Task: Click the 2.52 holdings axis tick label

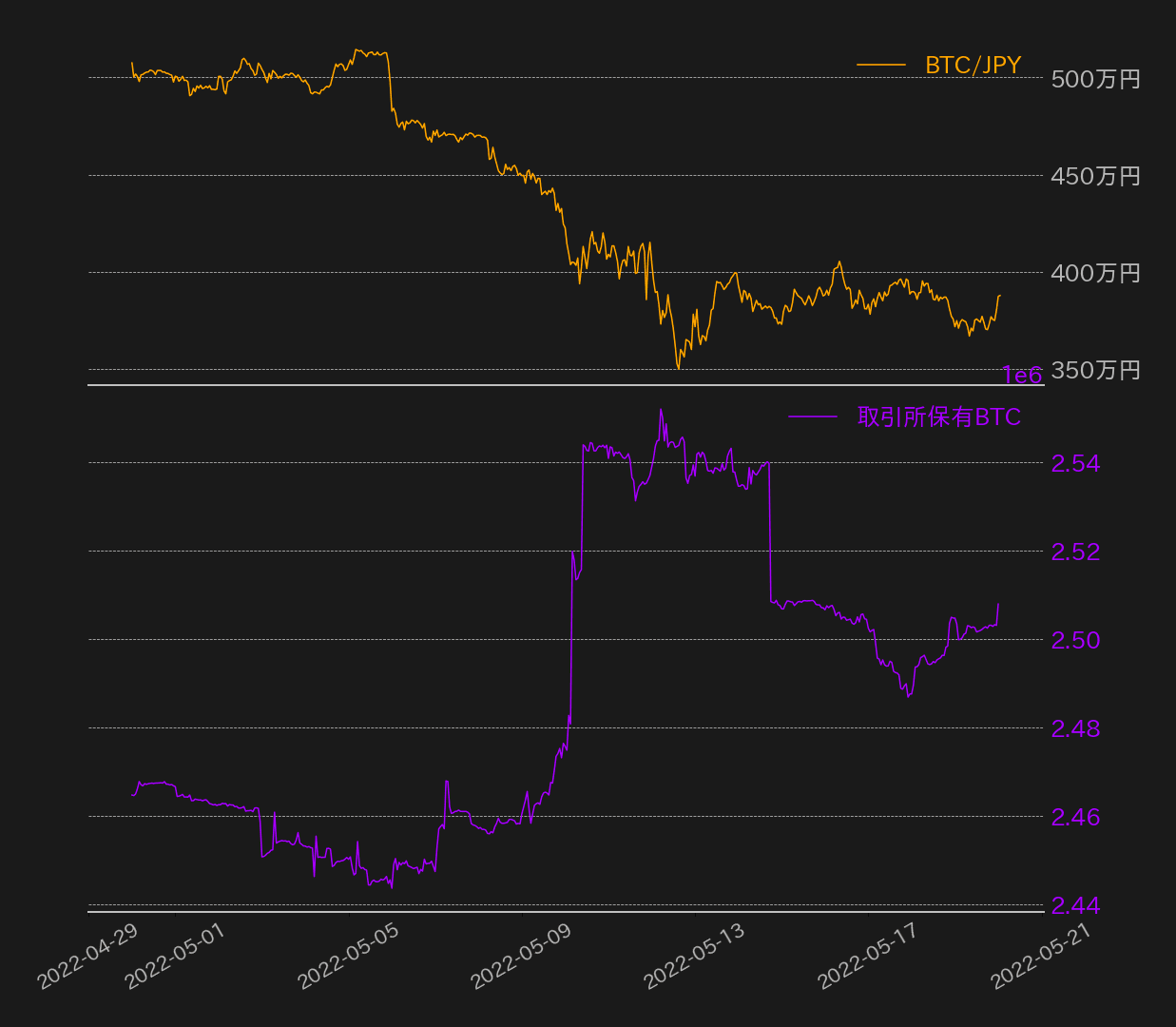Action: [x=1075, y=552]
